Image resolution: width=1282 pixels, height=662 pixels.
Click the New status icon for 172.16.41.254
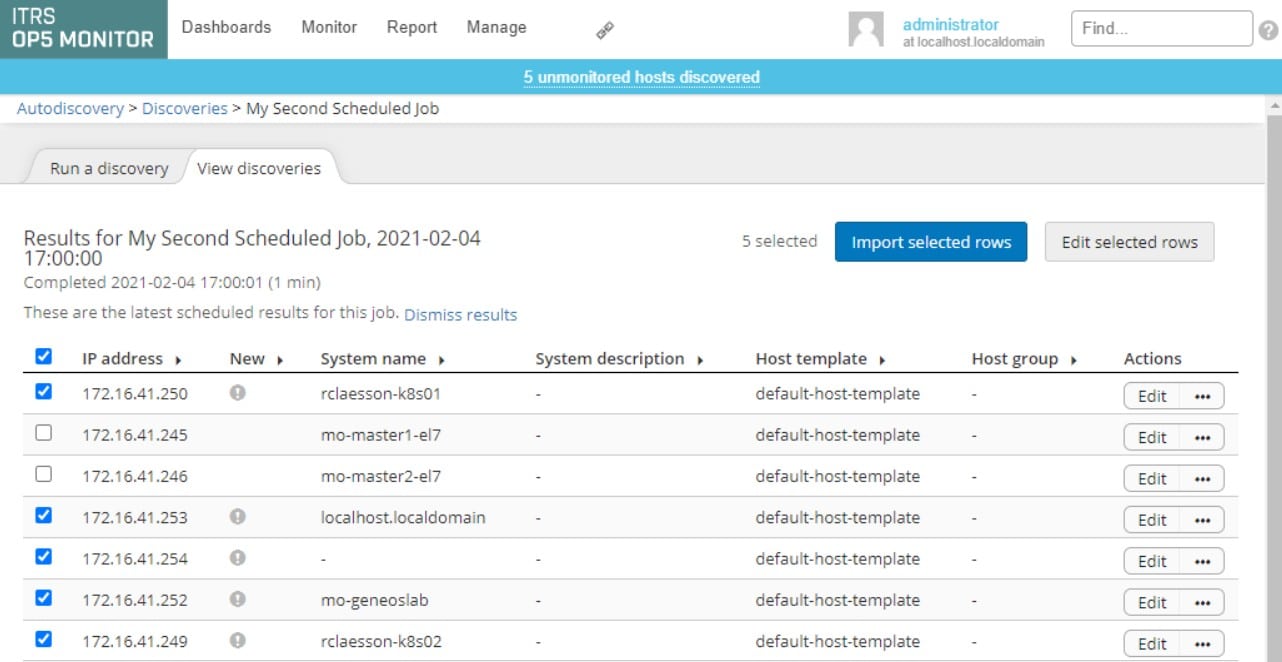pos(238,558)
